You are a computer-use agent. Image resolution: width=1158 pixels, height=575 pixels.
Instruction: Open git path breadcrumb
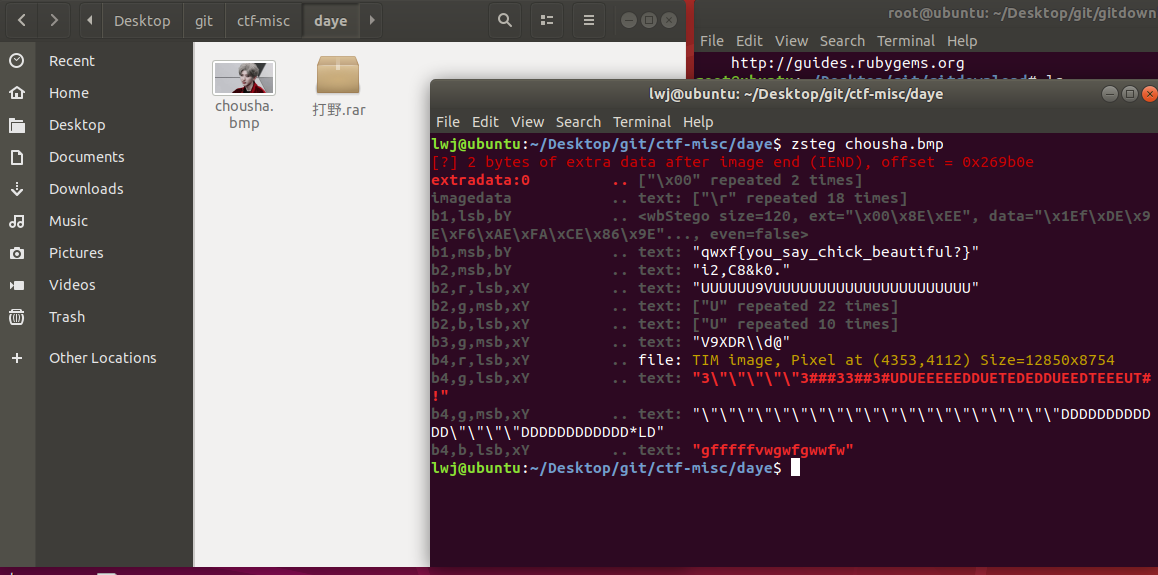pos(204,21)
